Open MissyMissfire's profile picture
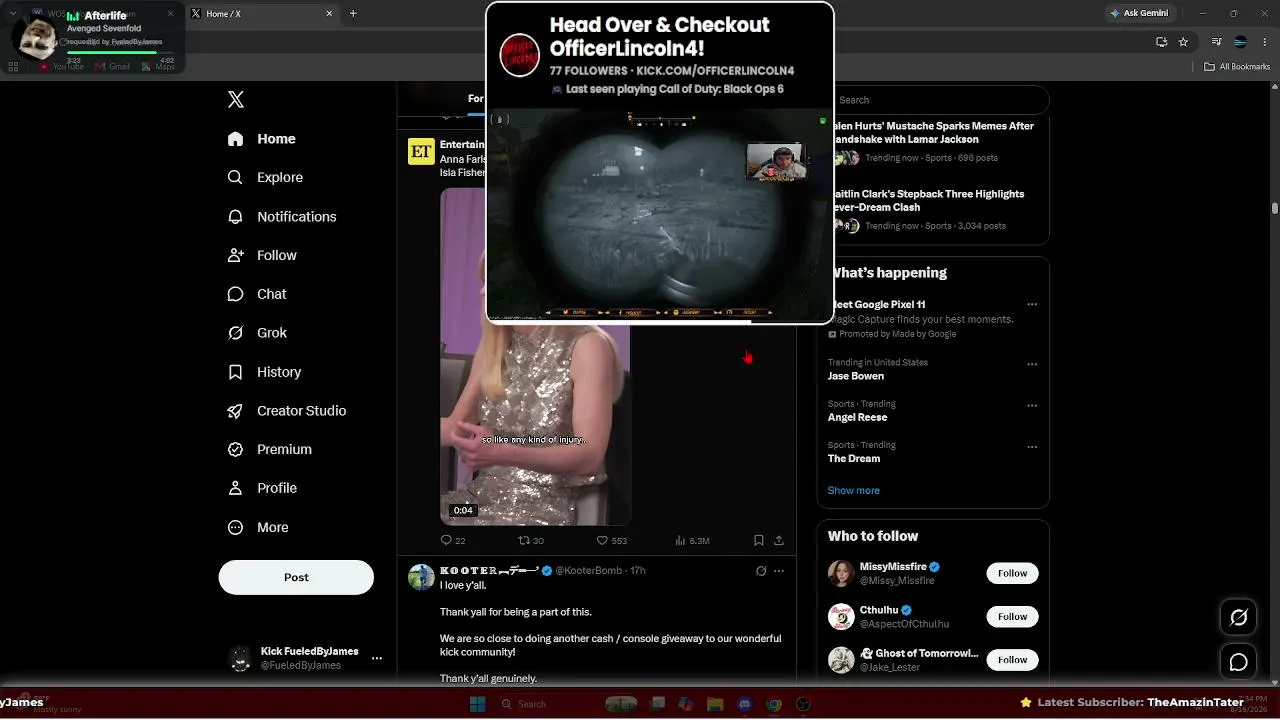 coord(841,573)
